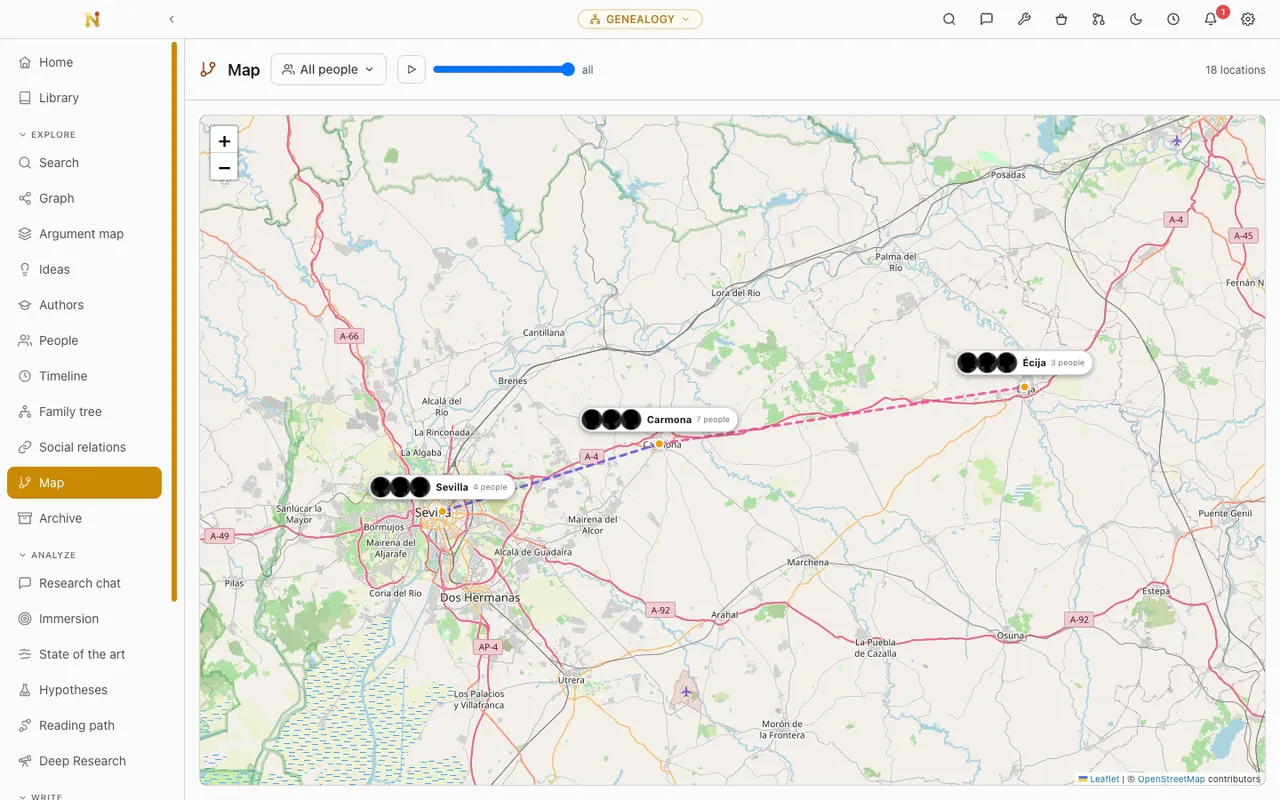
Task: Toggle dark mode moon icon
Action: (x=1136, y=19)
